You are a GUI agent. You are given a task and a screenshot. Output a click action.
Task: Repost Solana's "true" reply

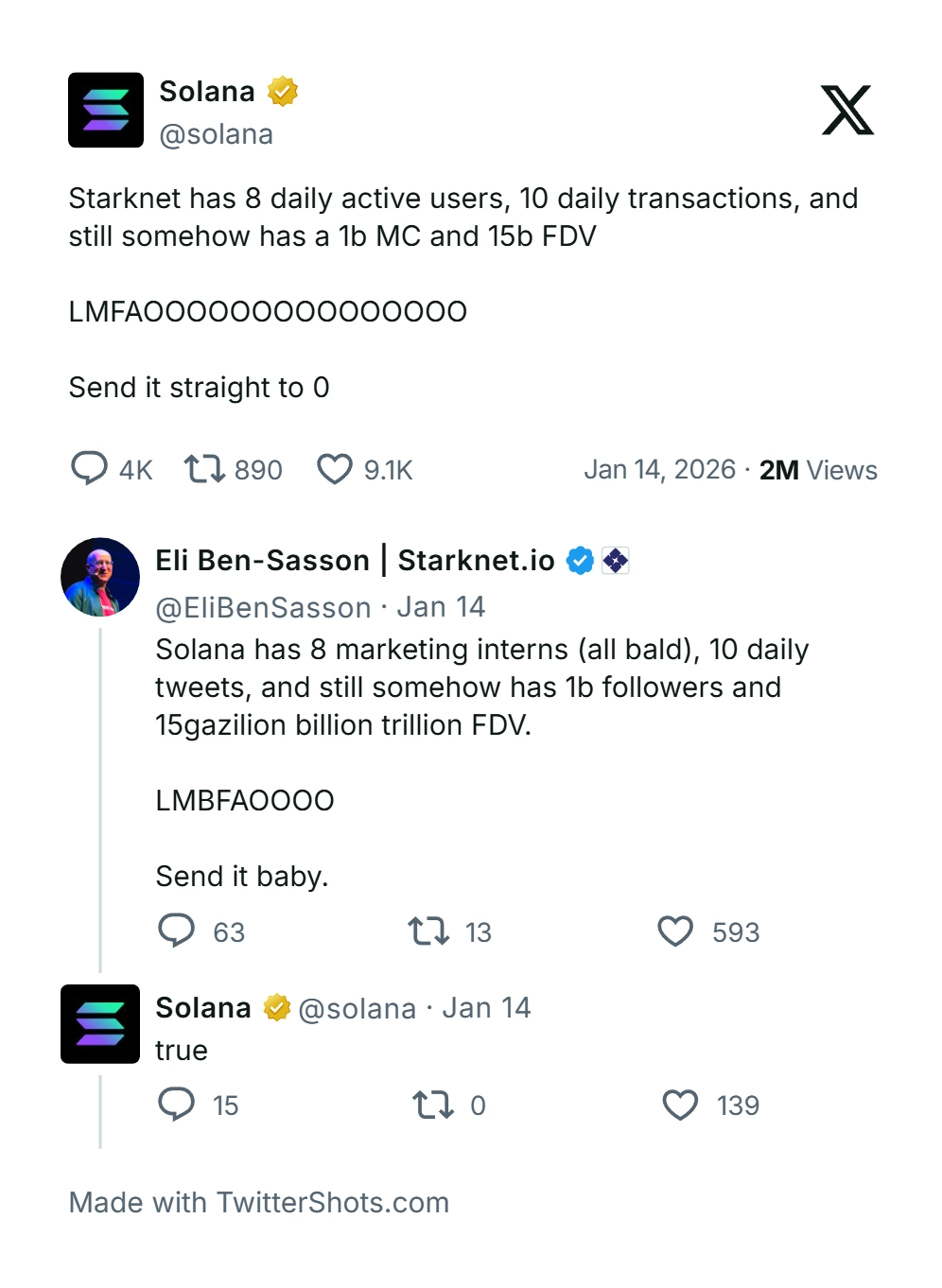[433, 1105]
